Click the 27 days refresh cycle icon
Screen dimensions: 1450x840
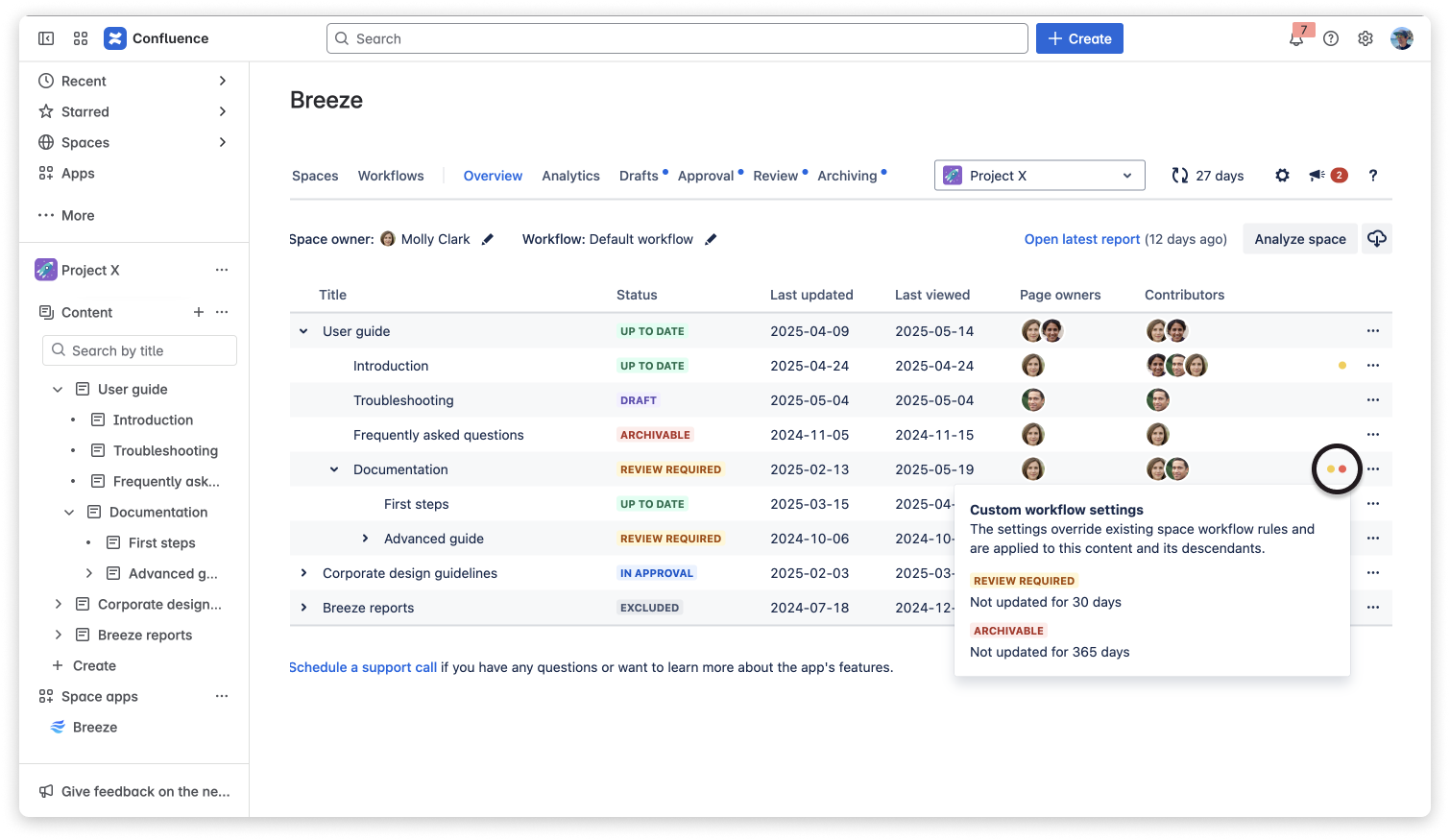1180,176
